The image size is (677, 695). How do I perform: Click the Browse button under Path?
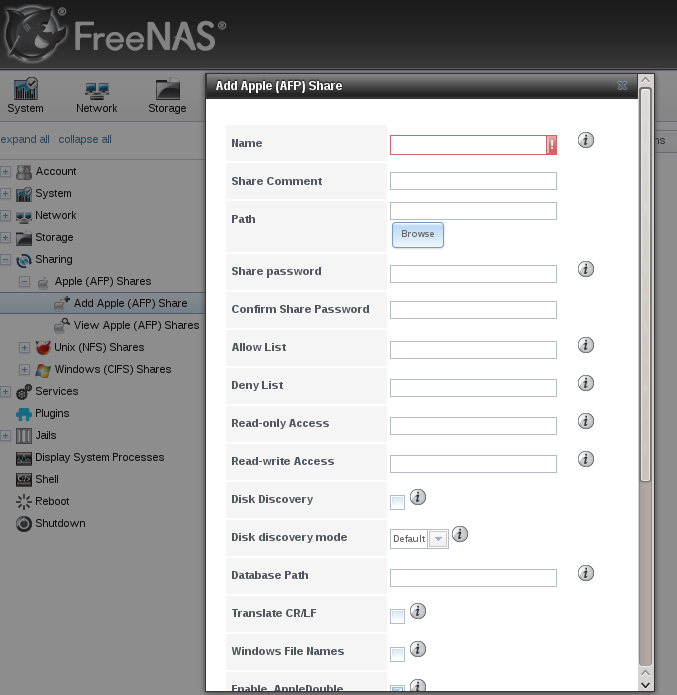click(418, 235)
